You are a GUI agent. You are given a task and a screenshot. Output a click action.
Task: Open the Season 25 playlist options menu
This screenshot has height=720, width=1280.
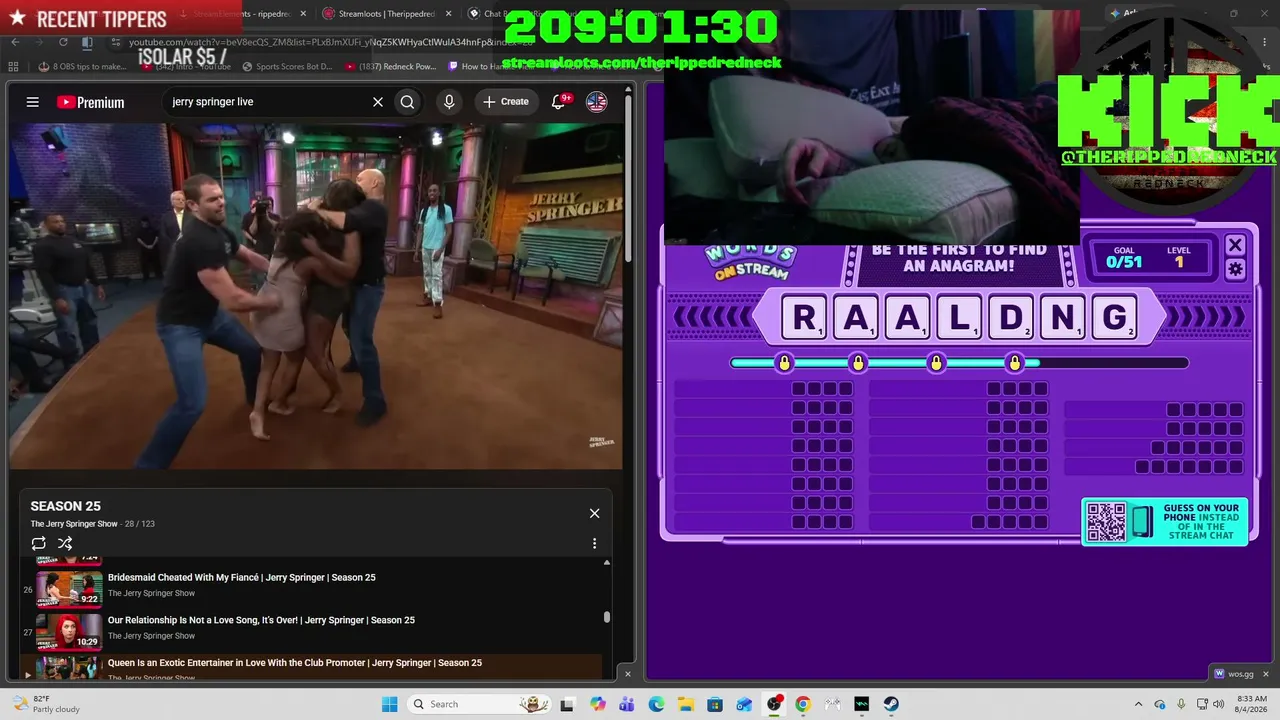pos(594,543)
